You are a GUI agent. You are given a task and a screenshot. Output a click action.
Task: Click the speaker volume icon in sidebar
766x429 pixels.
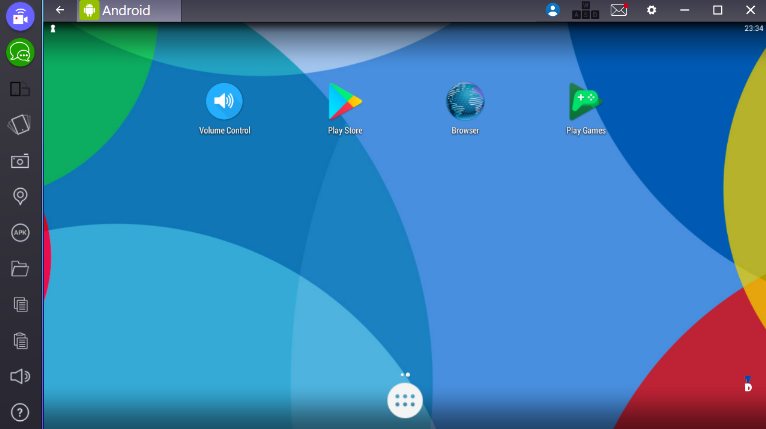point(20,376)
